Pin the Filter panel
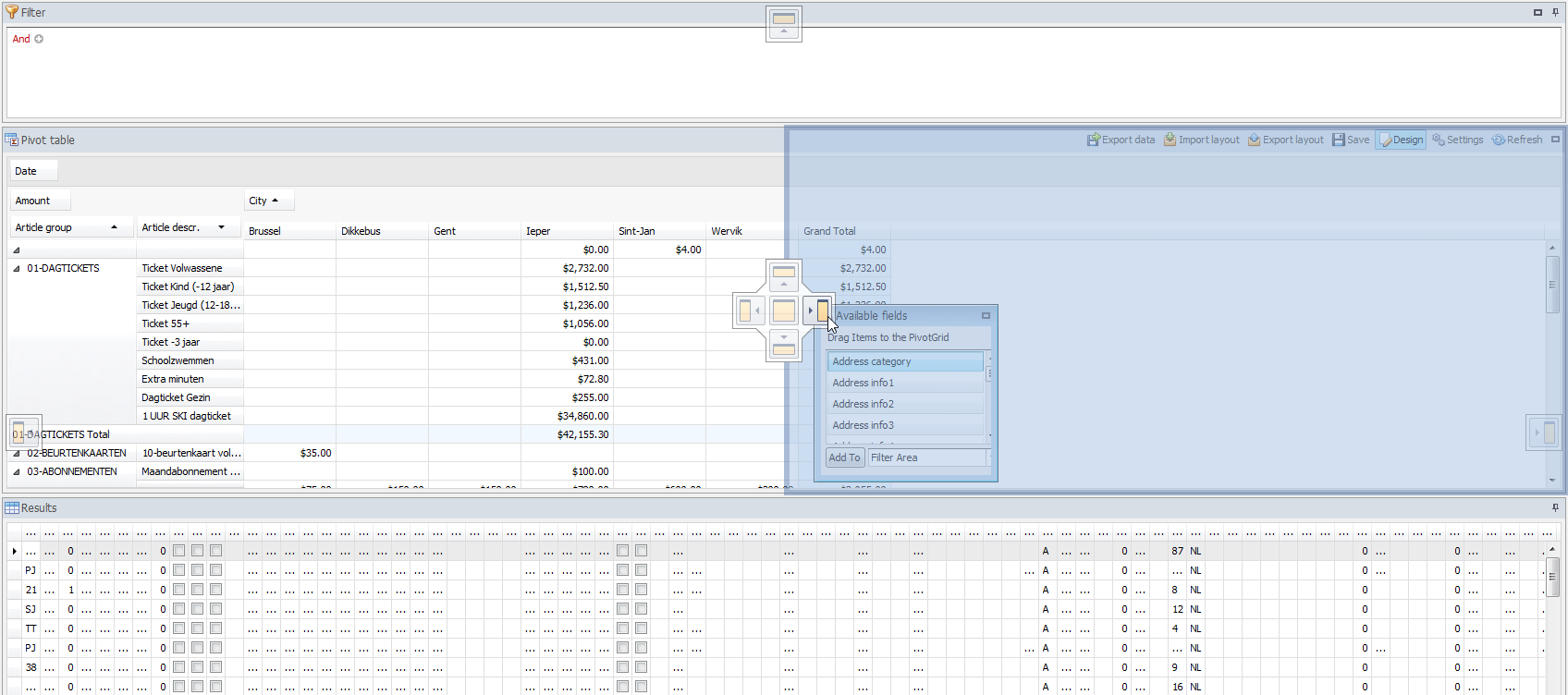1568x695 pixels. [1555, 12]
